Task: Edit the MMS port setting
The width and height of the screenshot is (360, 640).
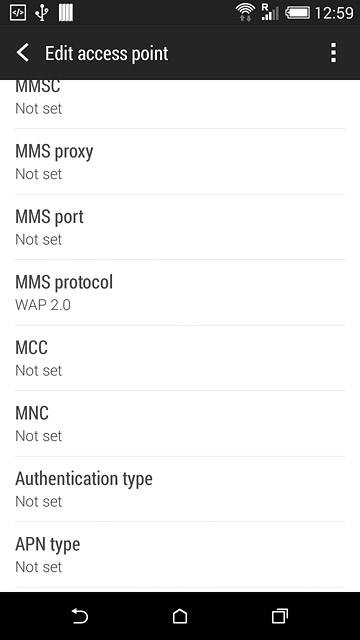Action: point(180,227)
